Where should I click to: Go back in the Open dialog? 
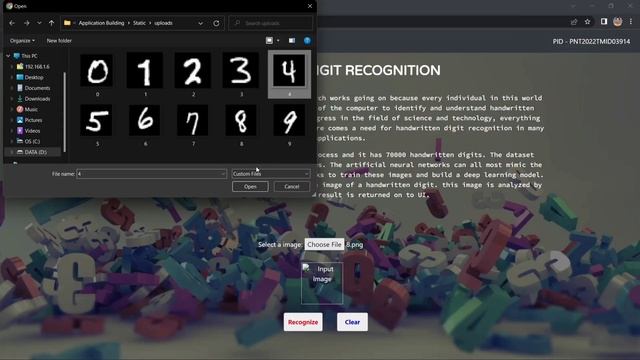pos(12,23)
